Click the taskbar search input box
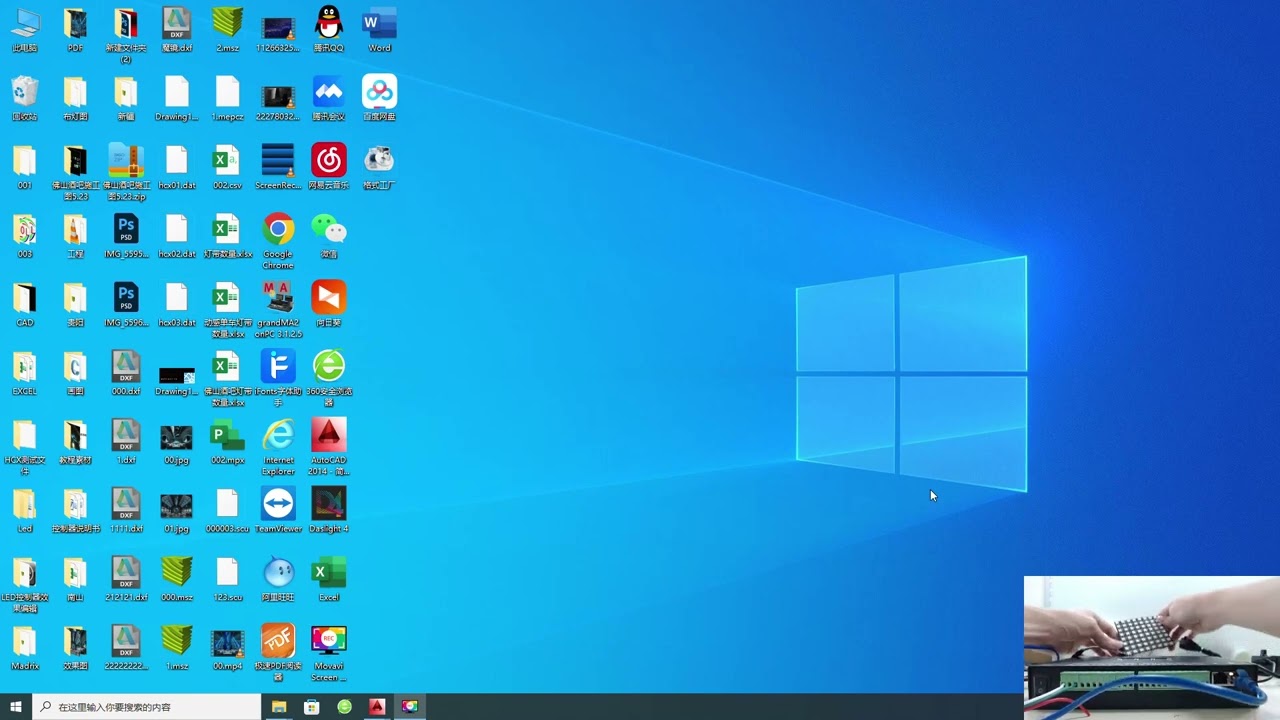Viewport: 1280px width, 720px height. point(147,706)
